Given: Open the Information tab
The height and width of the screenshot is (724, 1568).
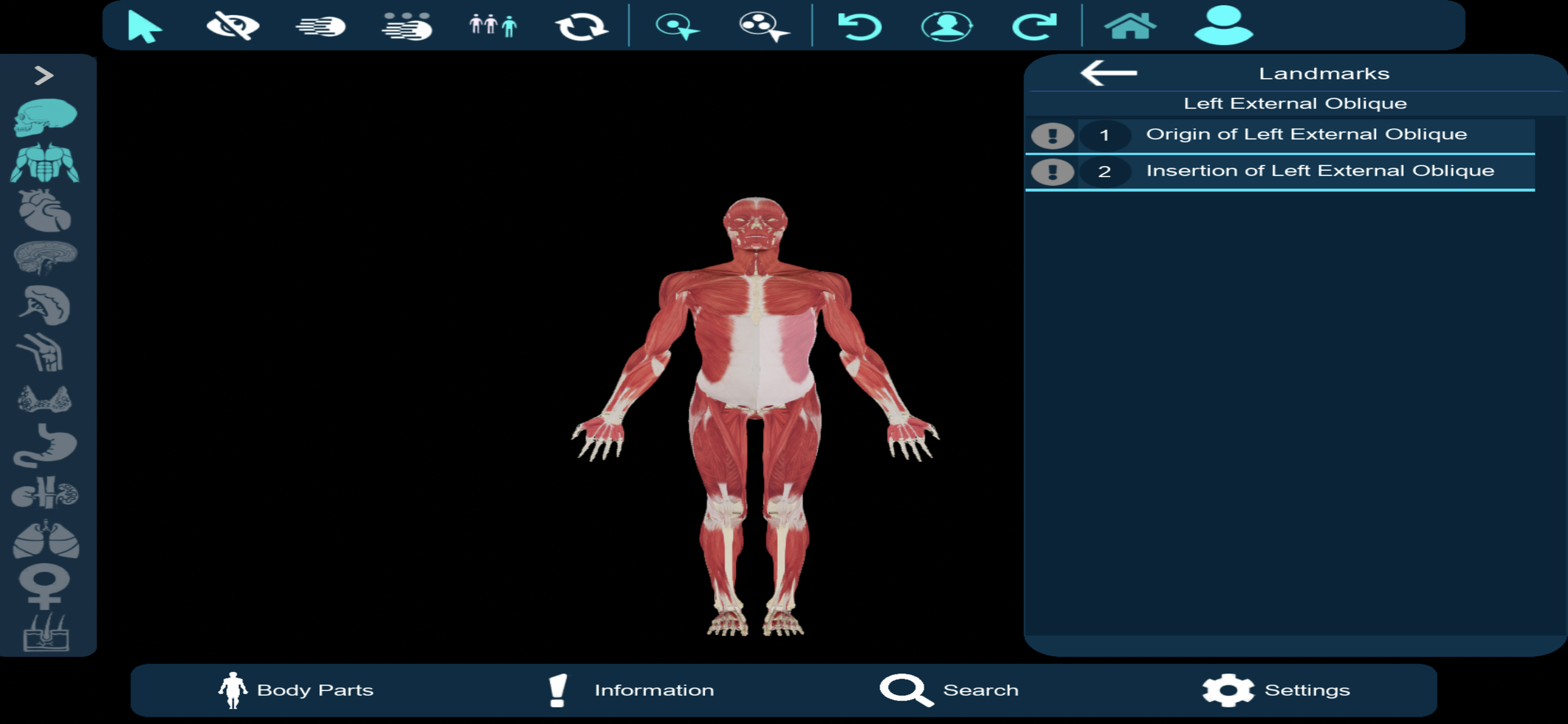Looking at the screenshot, I should pyautogui.click(x=631, y=690).
